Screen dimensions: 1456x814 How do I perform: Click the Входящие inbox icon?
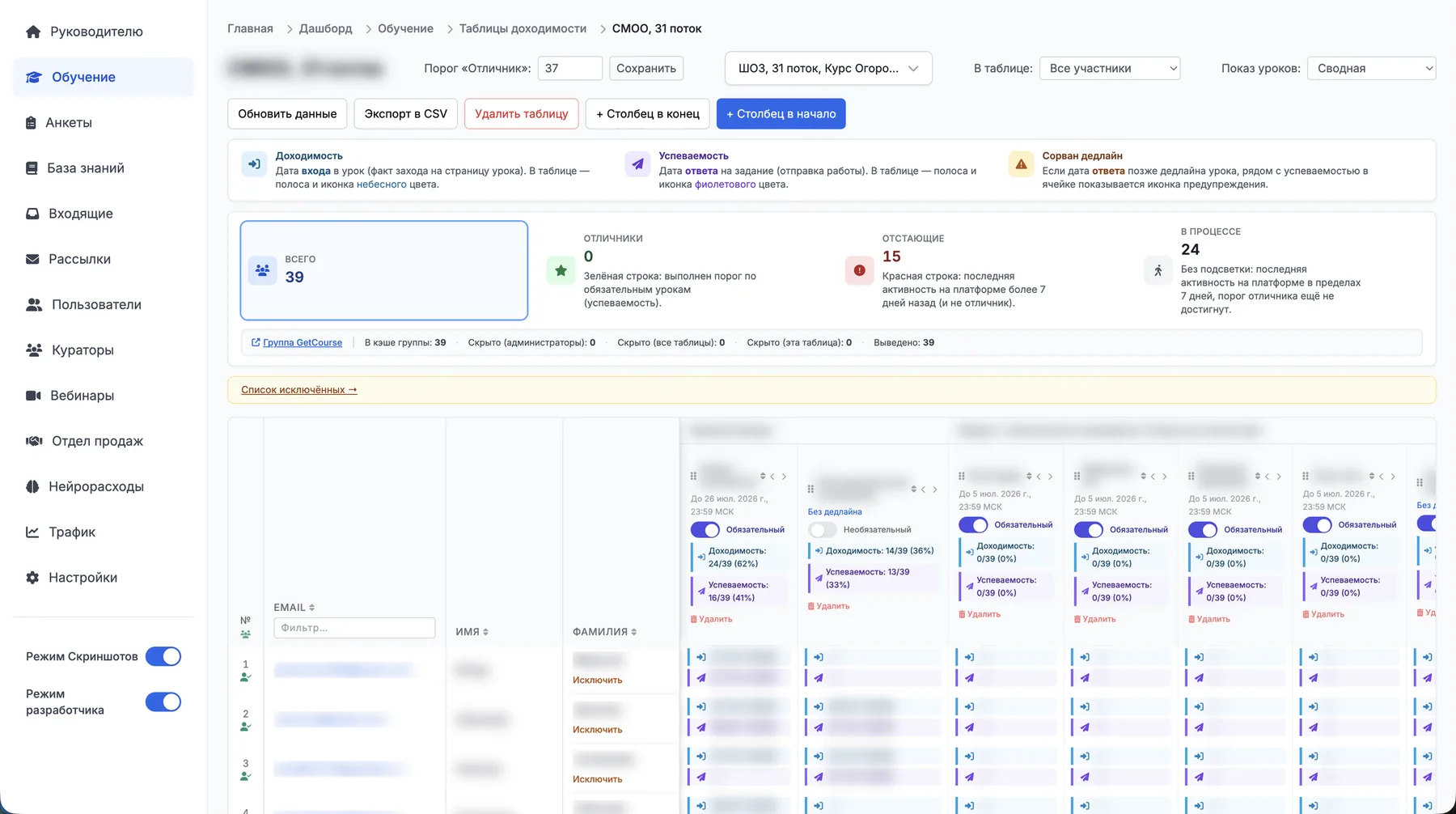coord(32,214)
